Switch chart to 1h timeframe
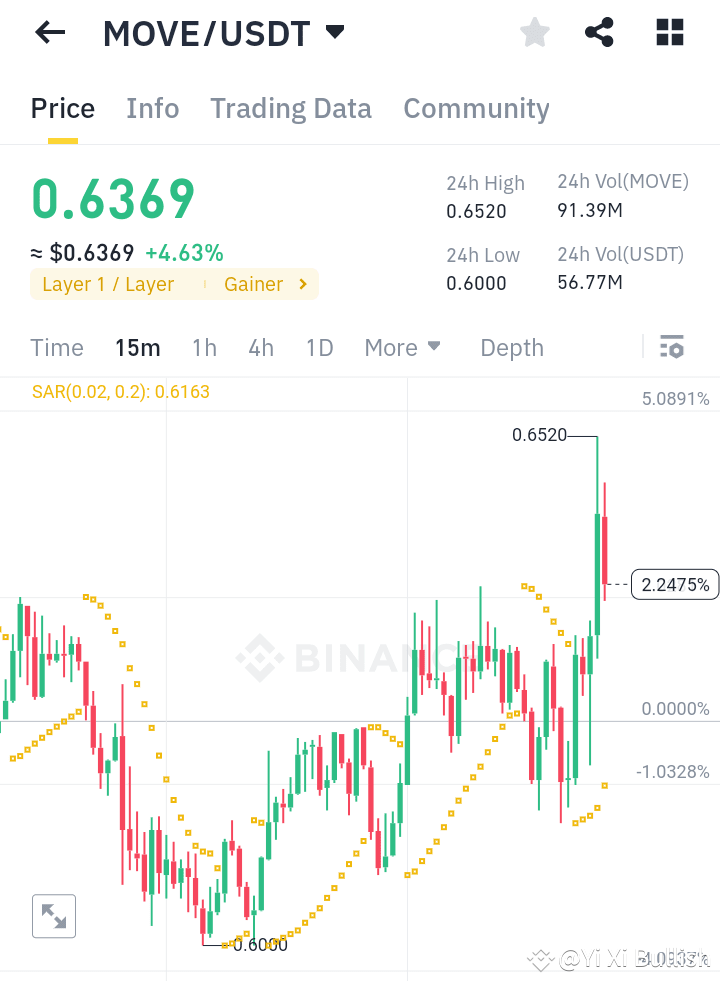Viewport: 720px width, 981px height. click(204, 347)
